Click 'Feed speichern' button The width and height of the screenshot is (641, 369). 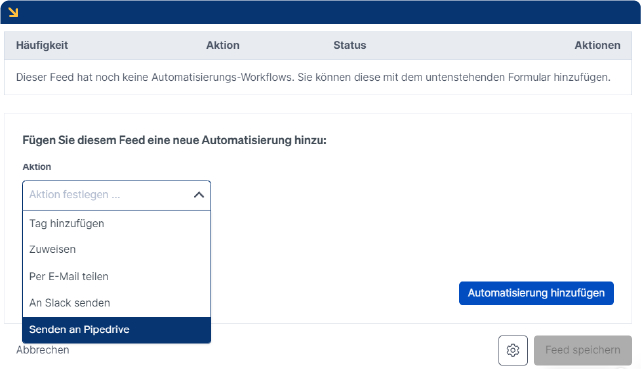[583, 350]
